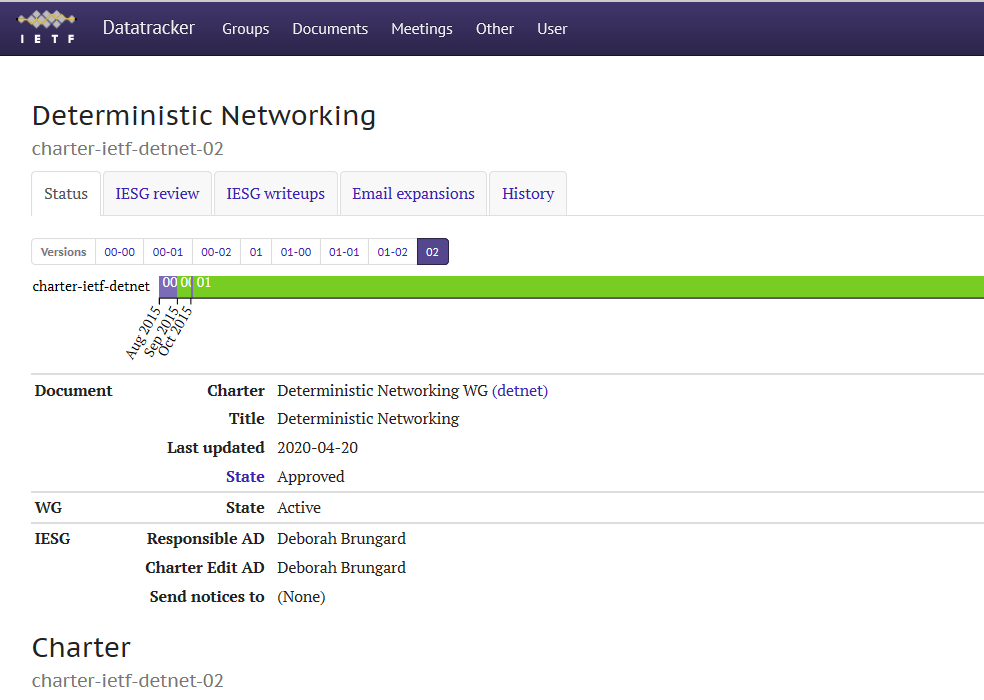Open the detnet working group link
This screenshot has height=700, width=984.
click(x=520, y=390)
